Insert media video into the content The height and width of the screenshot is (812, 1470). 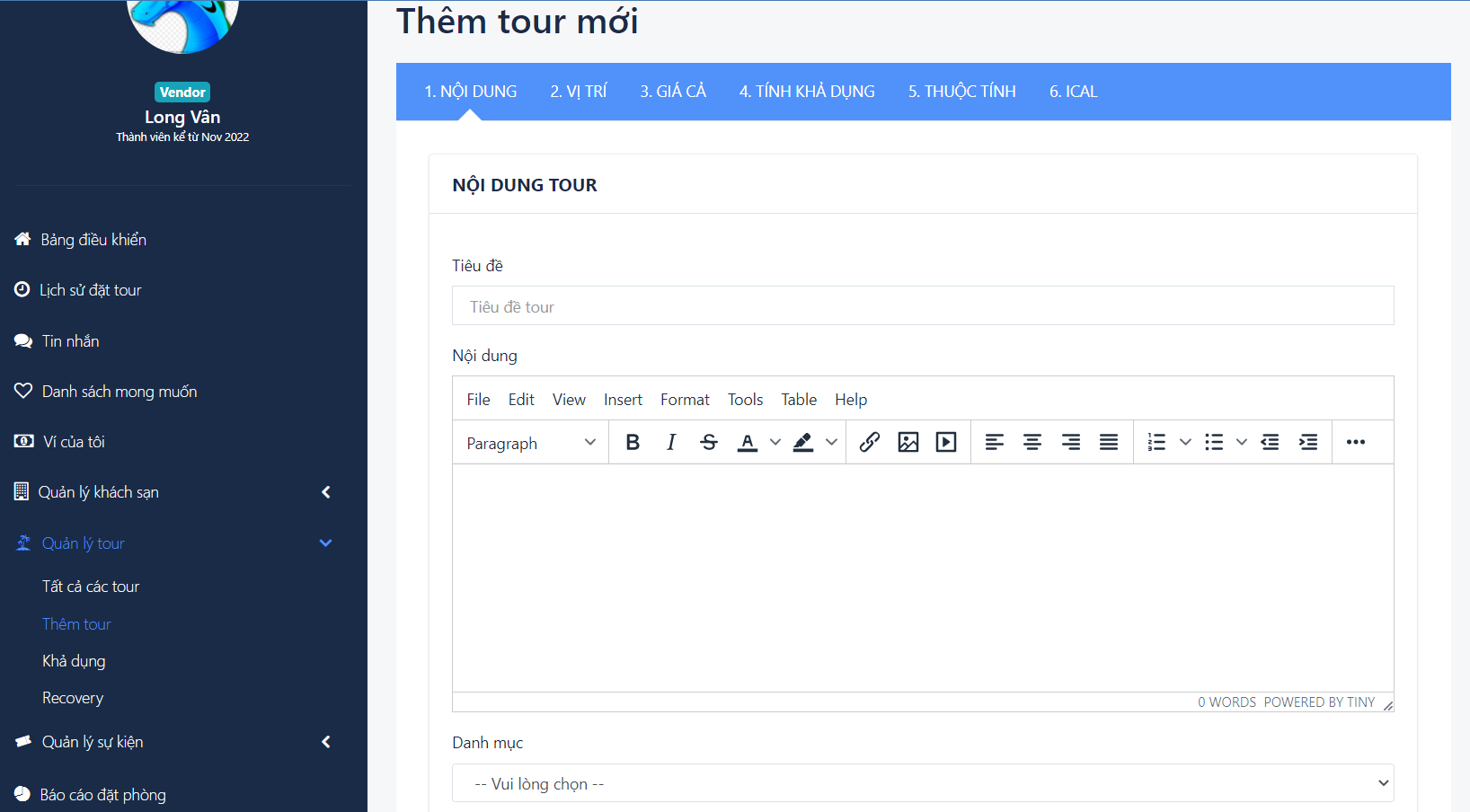pyautogui.click(x=946, y=442)
